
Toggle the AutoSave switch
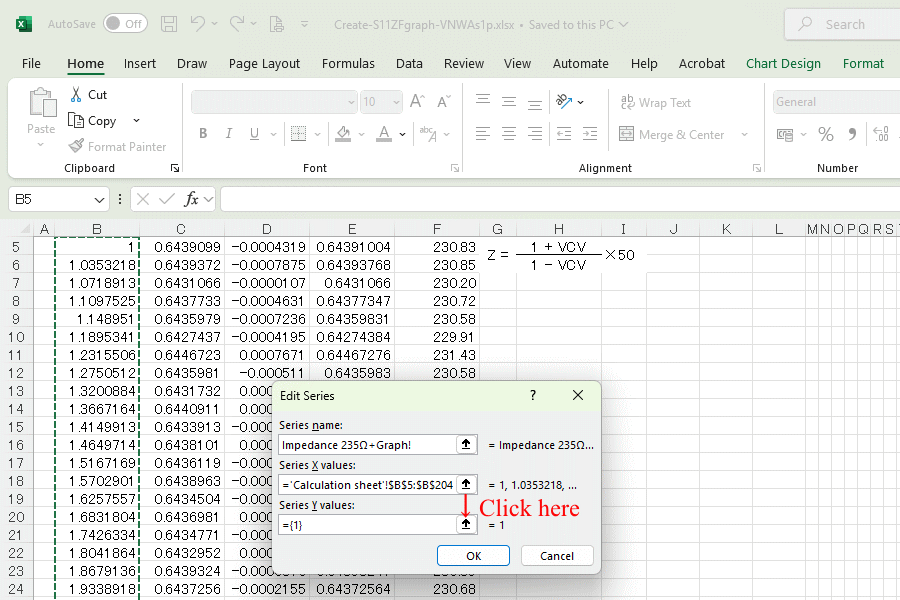tap(125, 24)
